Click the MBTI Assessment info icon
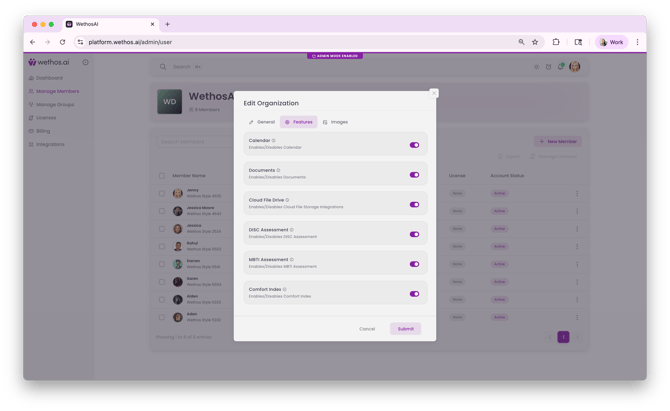Image resolution: width=670 pixels, height=411 pixels. (291, 260)
